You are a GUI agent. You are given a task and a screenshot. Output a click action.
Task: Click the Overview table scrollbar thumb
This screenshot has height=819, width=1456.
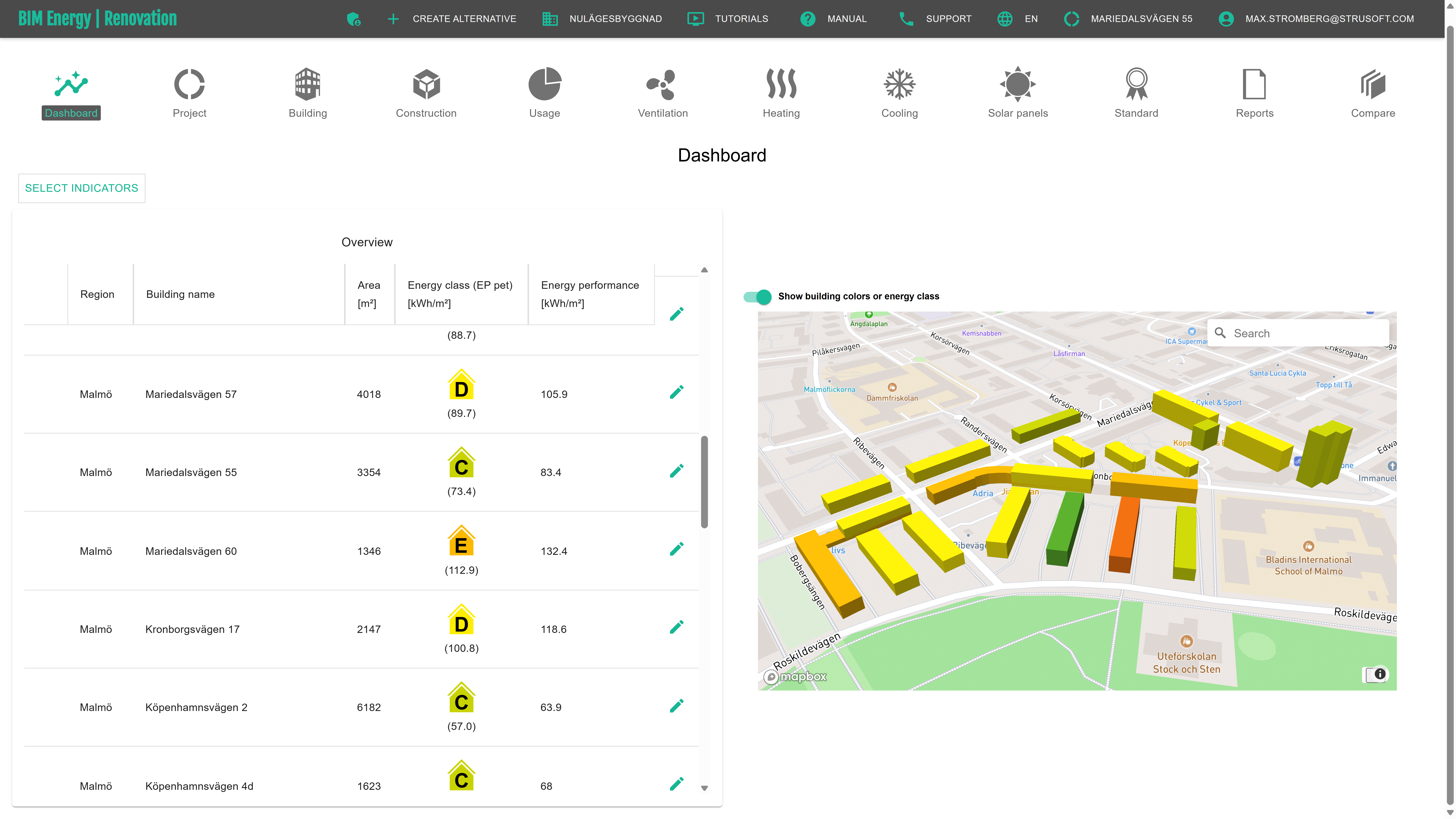click(x=704, y=482)
